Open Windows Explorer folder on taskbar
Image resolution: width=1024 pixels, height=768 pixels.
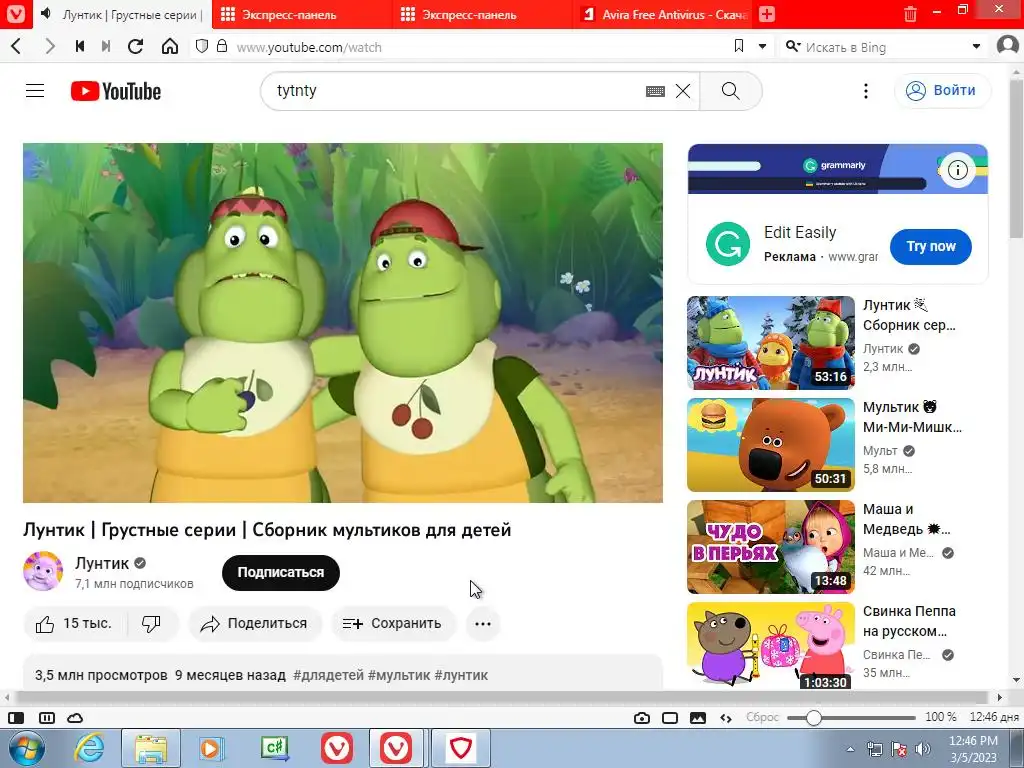coord(151,748)
